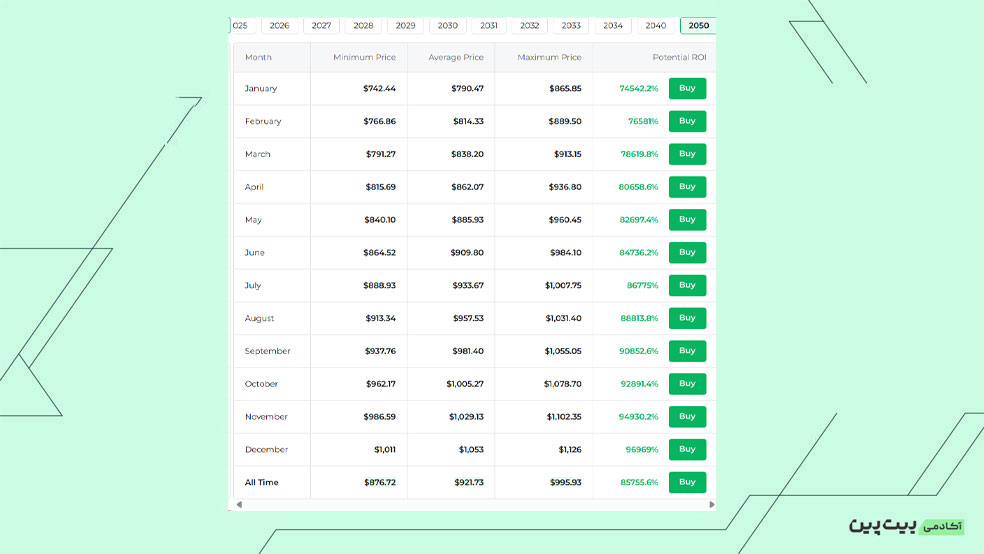Image resolution: width=984 pixels, height=554 pixels.
Task: Click Buy in the February row
Action: point(687,121)
